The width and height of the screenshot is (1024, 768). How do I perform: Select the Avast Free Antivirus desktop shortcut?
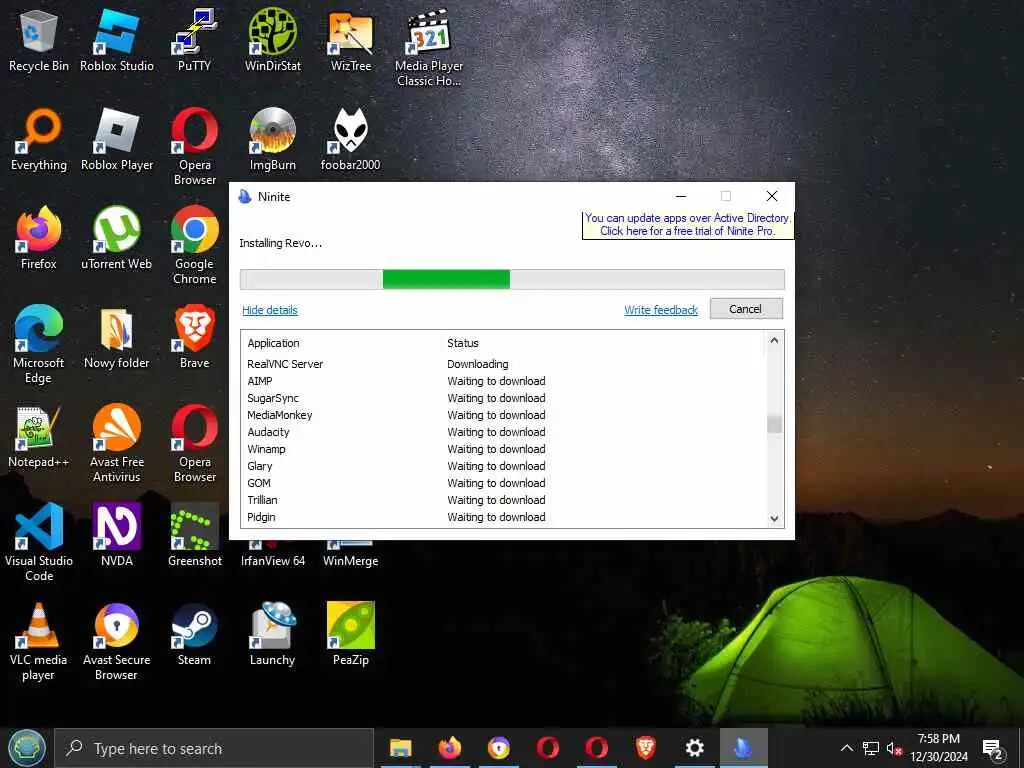pos(117,443)
